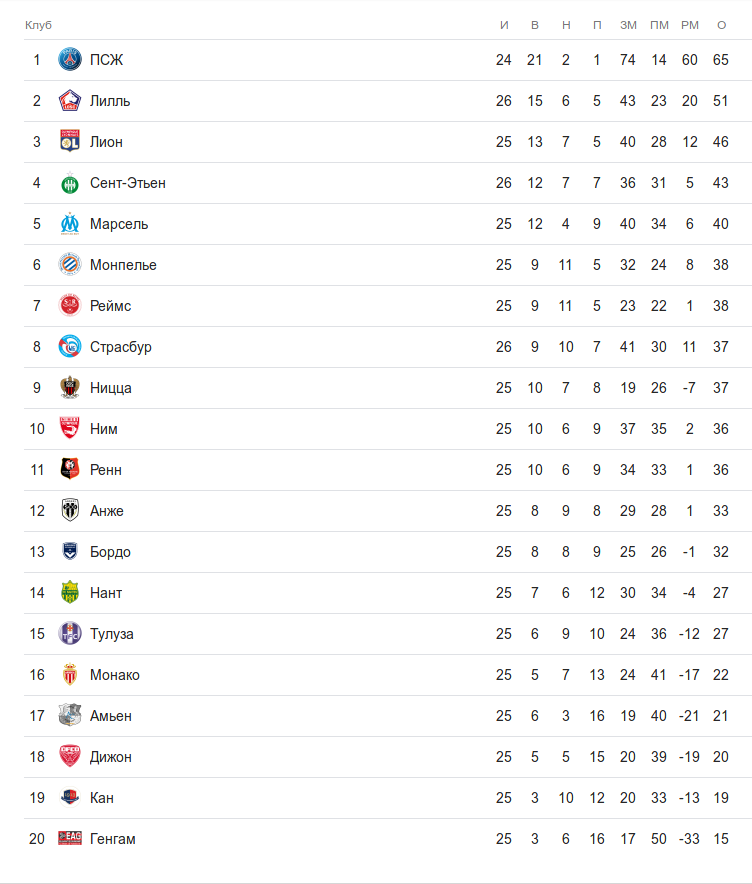Click the Strasbourg club logo
This screenshot has width=752, height=884.
pyautogui.click(x=69, y=347)
